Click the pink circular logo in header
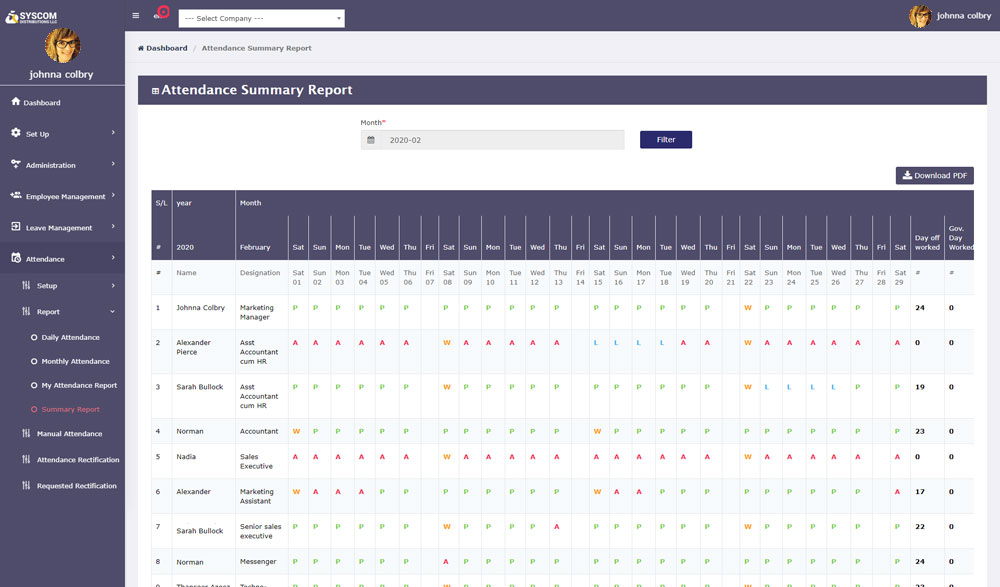 tap(162, 14)
